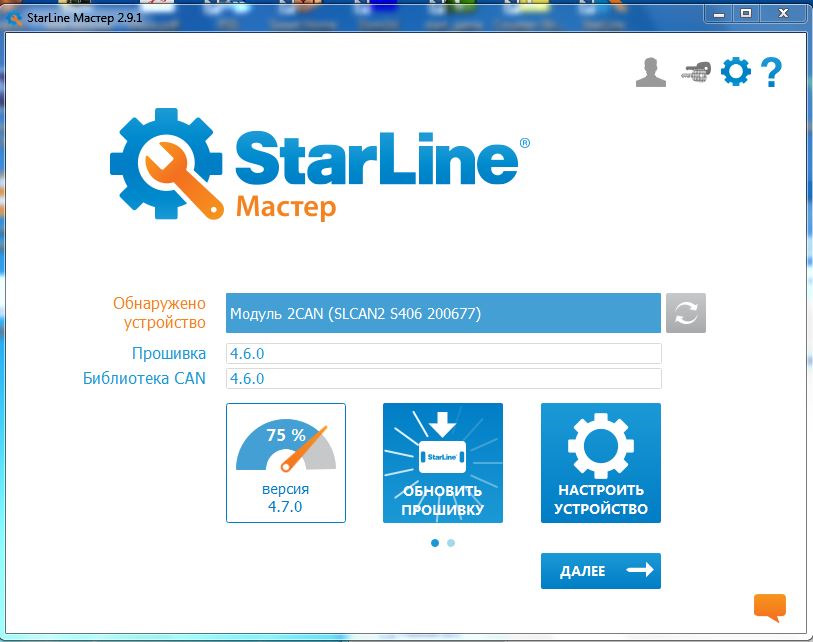813x642 pixels.
Task: Select the first page indicator dot
Action: (x=434, y=542)
